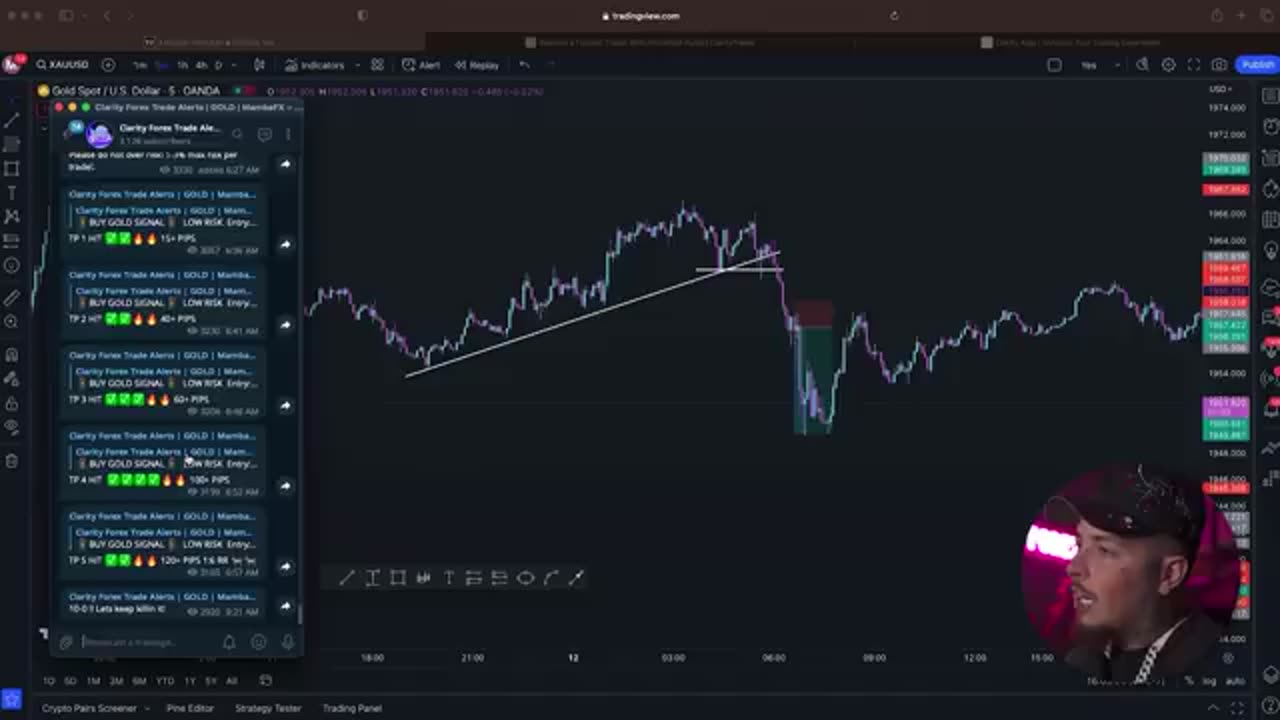Select the arc curve tool in floating drawing toolbar
Viewport: 1280px width, 720px height.
pyautogui.click(x=551, y=578)
